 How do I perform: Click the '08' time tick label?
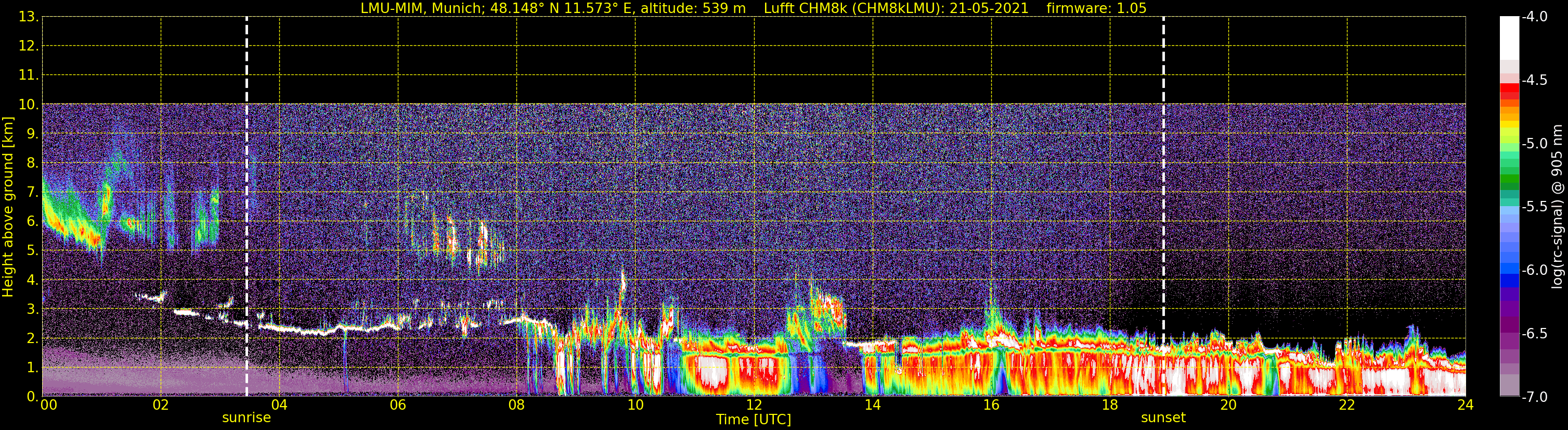[x=517, y=405]
